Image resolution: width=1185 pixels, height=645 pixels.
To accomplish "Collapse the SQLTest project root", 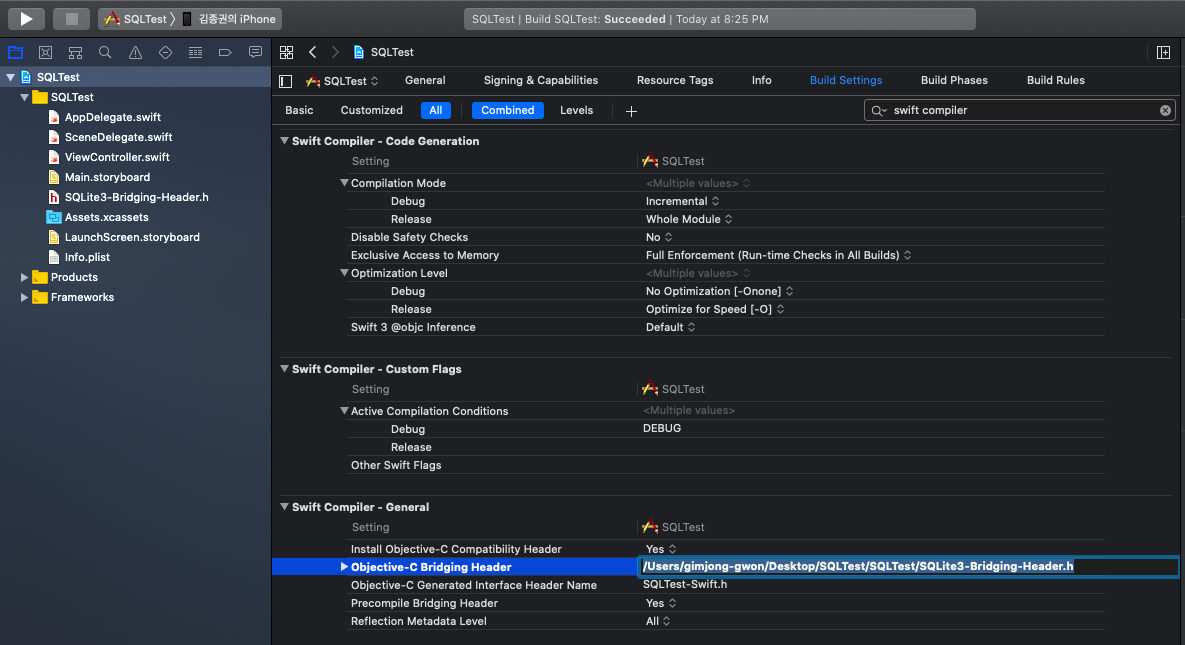I will 11,77.
